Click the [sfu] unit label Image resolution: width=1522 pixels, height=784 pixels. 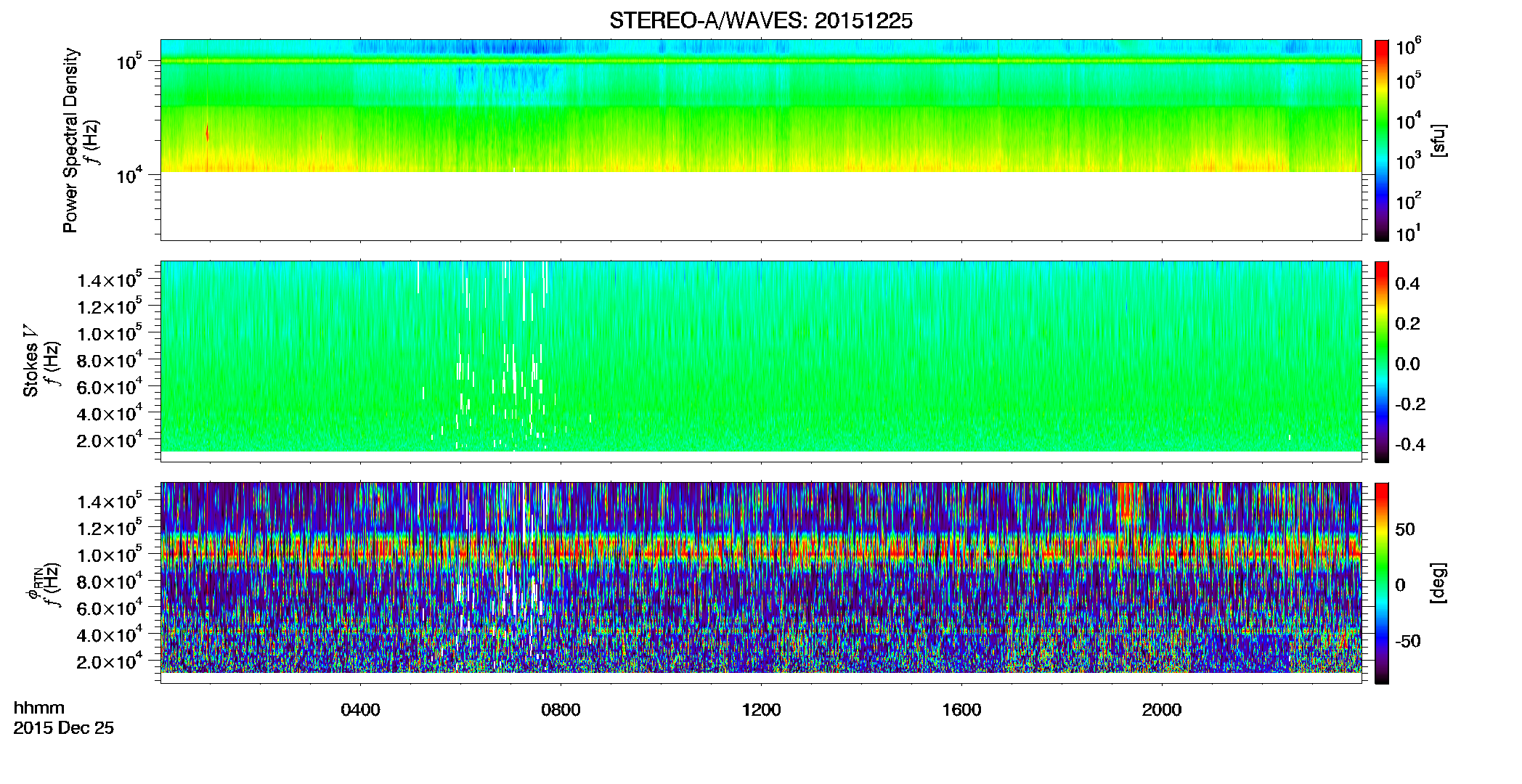pos(1438,140)
